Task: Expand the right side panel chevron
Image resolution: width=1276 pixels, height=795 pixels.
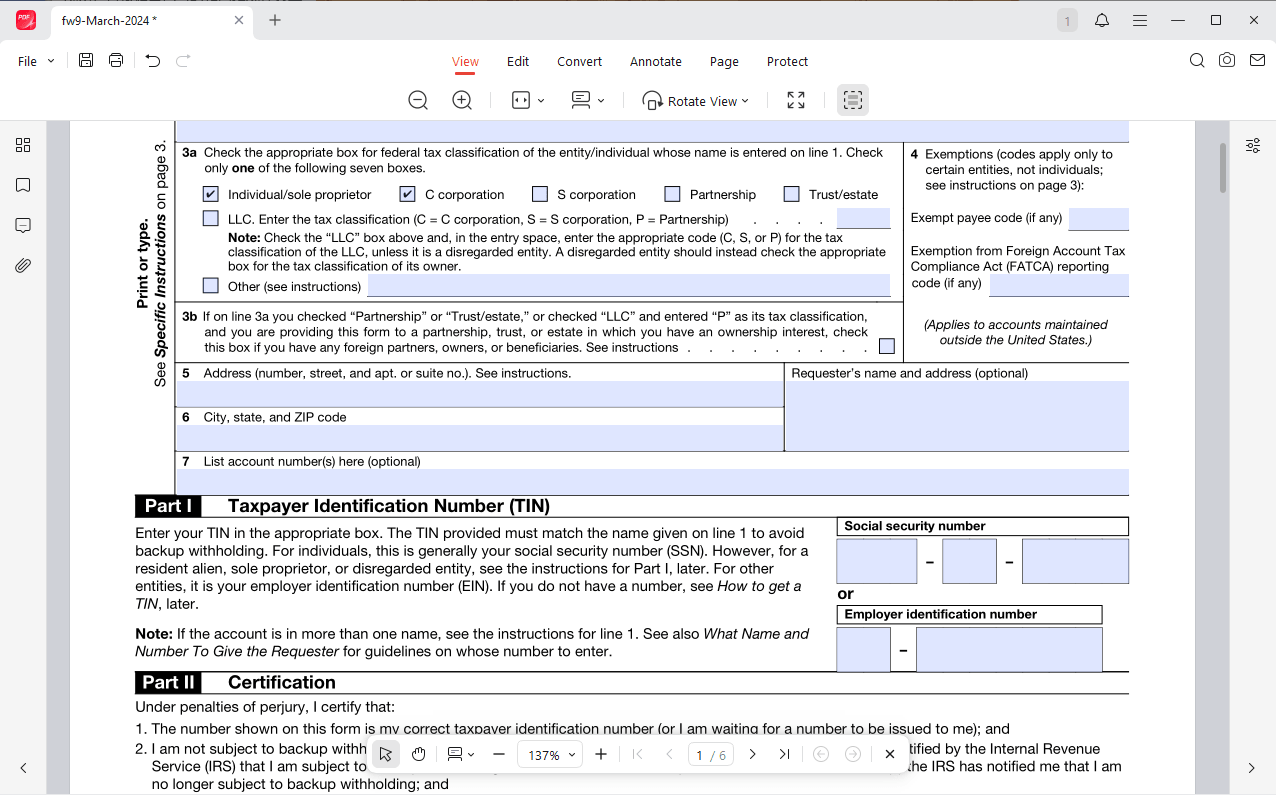Action: [1252, 768]
